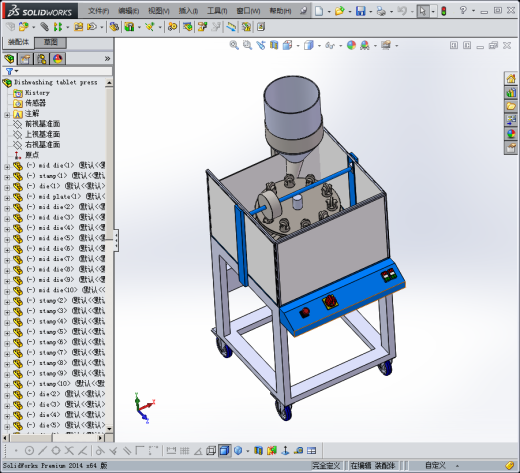
Task: Open the 文件(F) menu
Action: coord(98,11)
